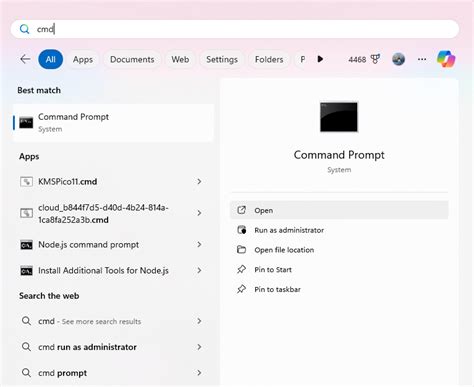Click the search magnifier icon in search box

pyautogui.click(x=24, y=29)
